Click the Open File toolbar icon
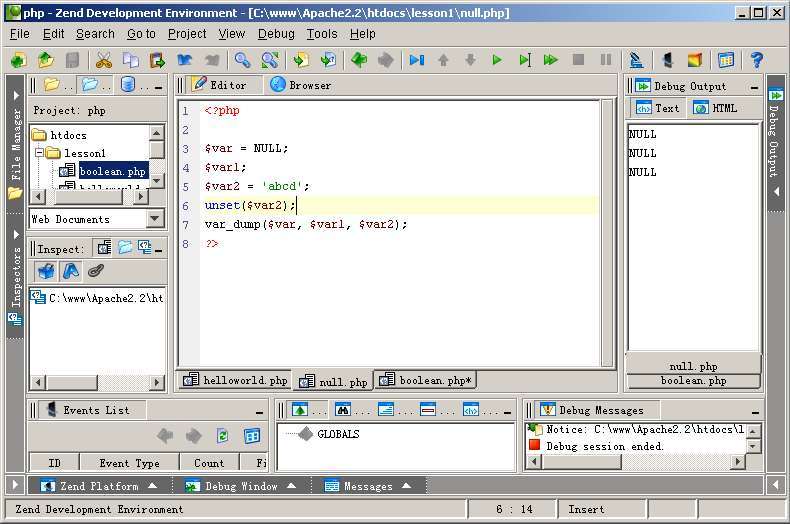The height and width of the screenshot is (524, 790). (x=46, y=60)
